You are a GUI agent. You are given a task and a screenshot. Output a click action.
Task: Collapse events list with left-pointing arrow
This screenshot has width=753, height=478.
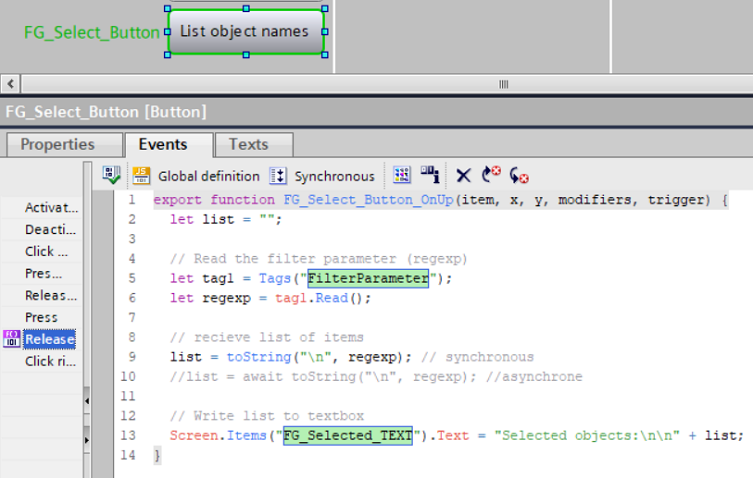(87, 401)
